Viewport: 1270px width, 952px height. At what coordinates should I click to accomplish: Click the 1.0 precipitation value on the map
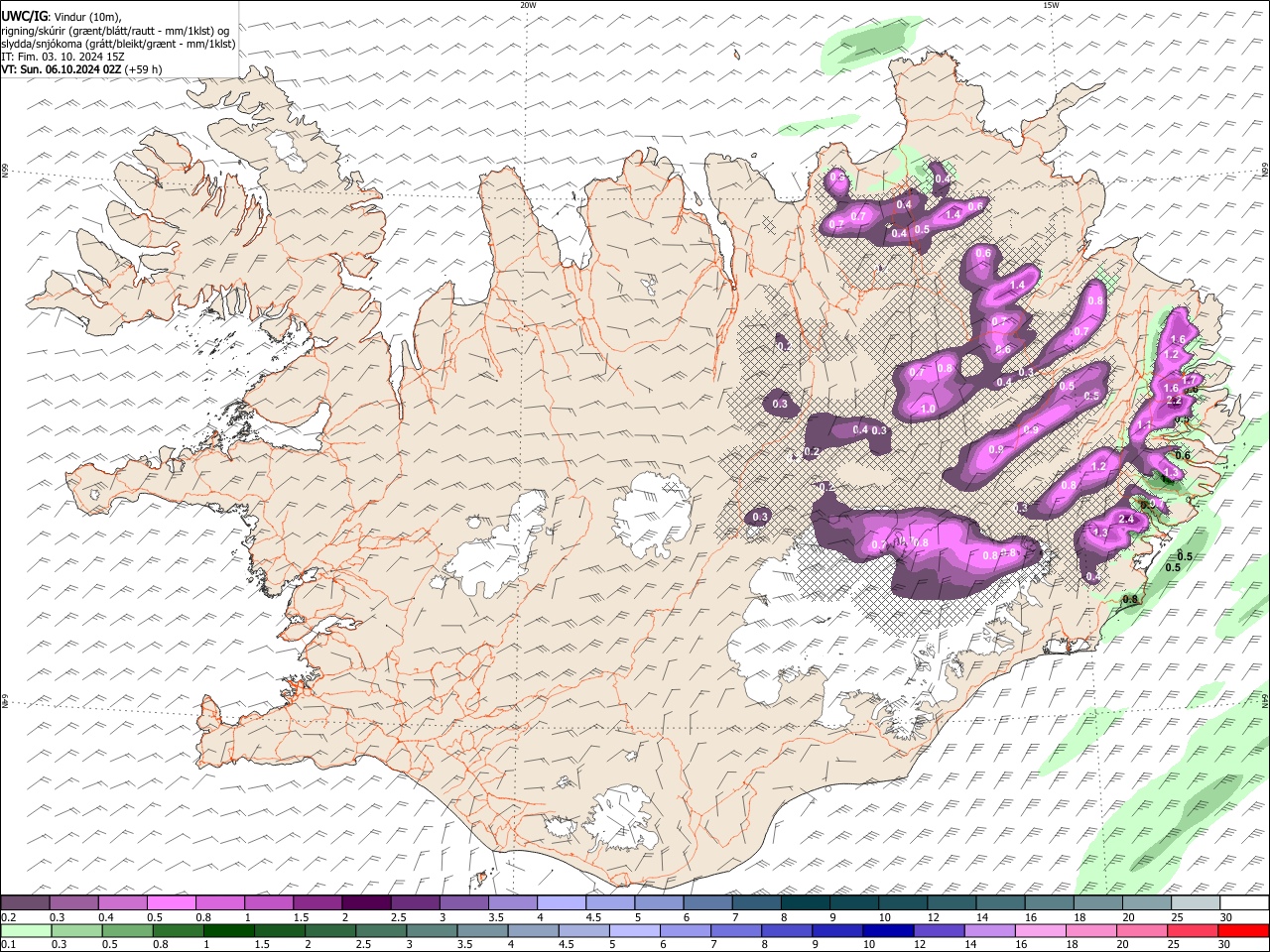pyautogui.click(x=929, y=409)
